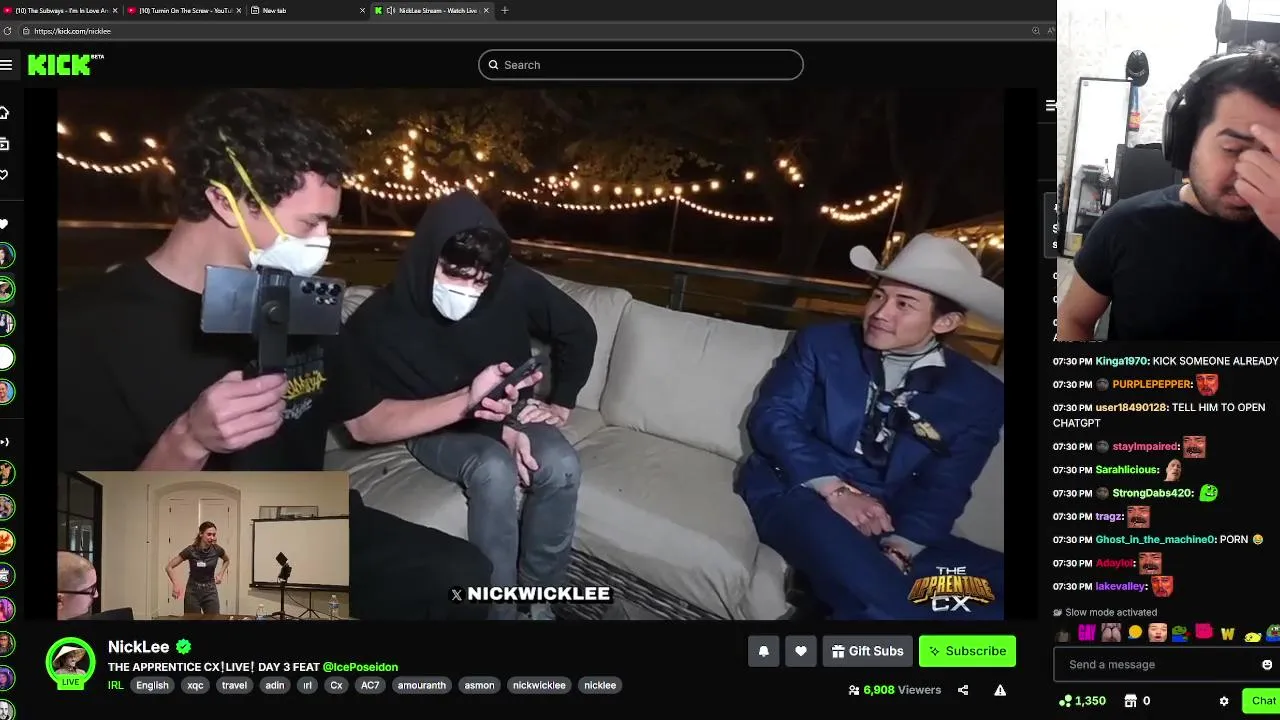Close the New tab
Screen dimensions: 1280x720
[362, 10]
